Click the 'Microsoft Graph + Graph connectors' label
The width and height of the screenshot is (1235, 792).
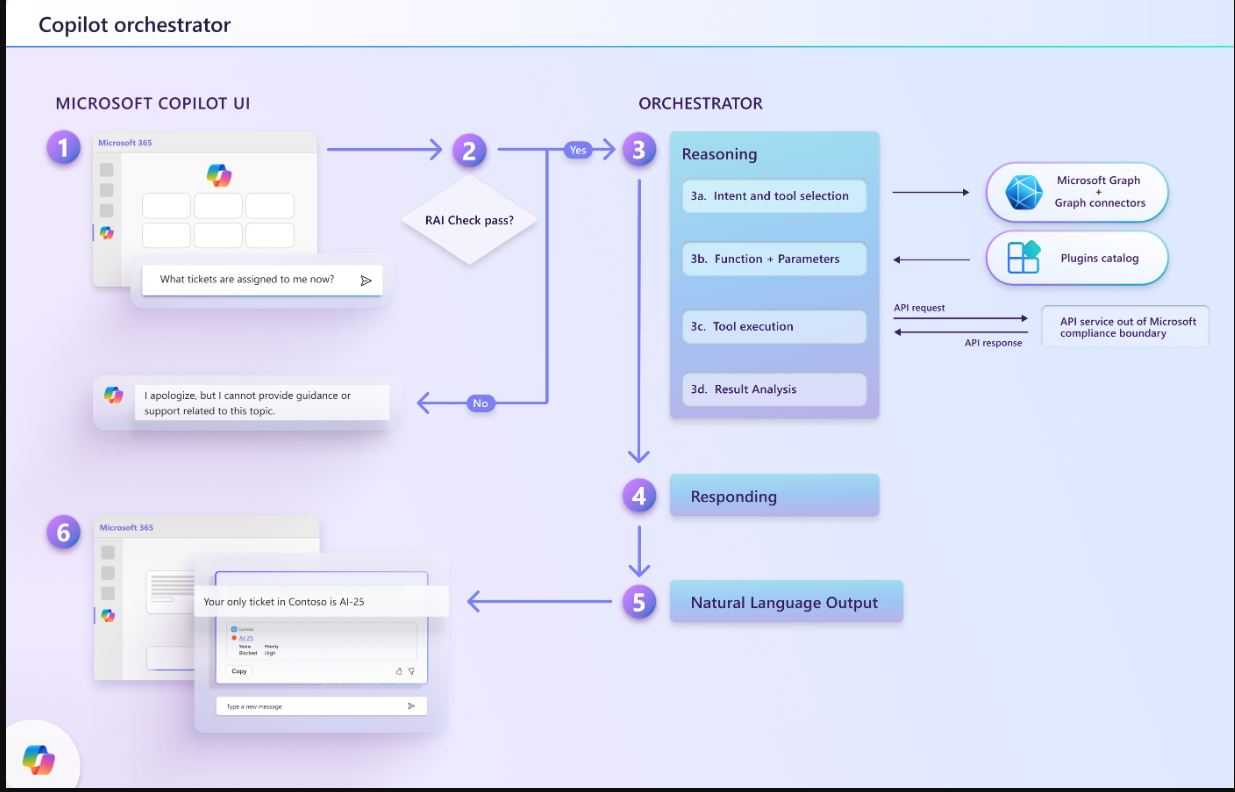pyautogui.click(x=1099, y=192)
